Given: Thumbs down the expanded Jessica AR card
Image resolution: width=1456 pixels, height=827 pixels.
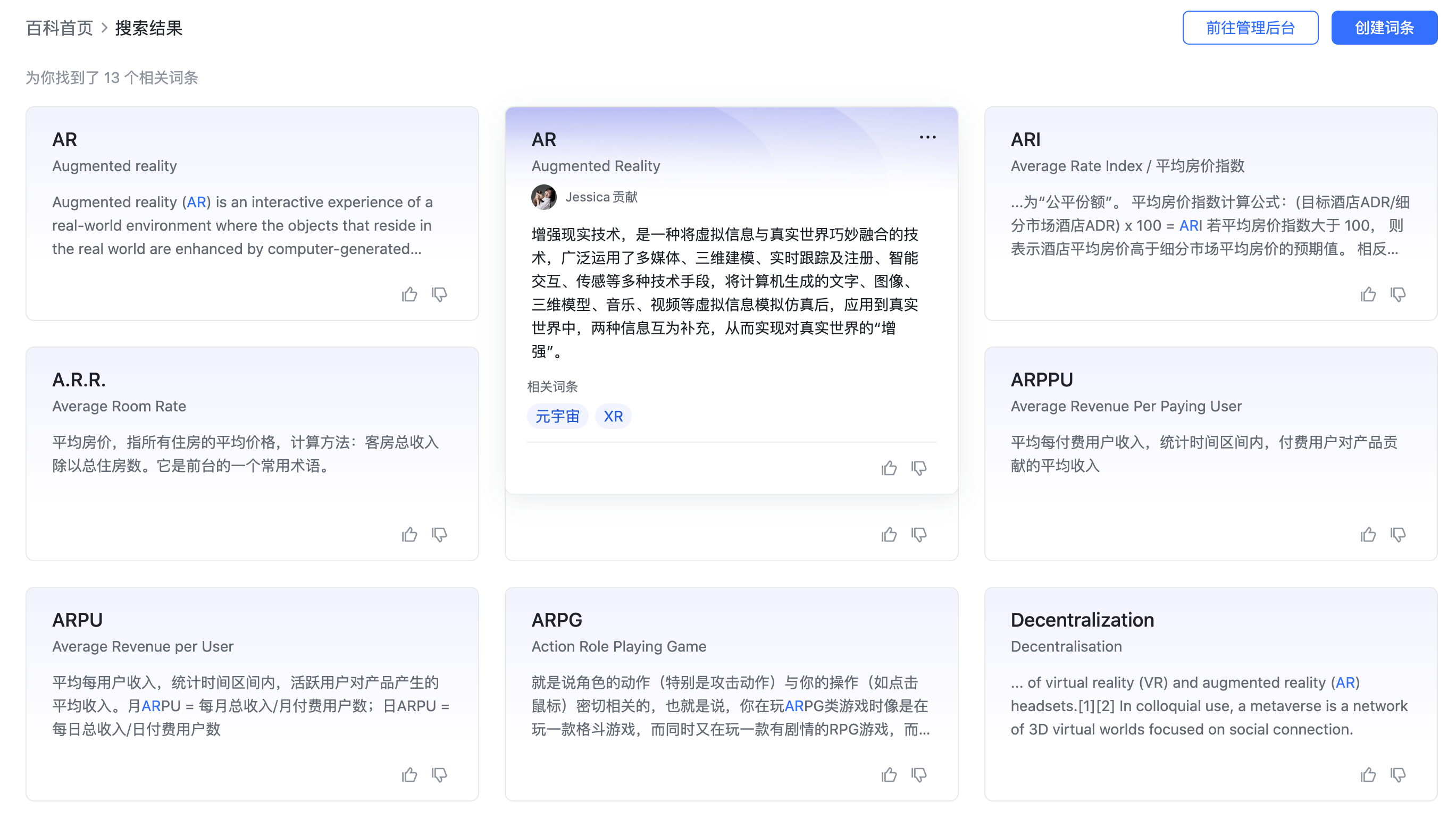Looking at the screenshot, I should (x=918, y=468).
